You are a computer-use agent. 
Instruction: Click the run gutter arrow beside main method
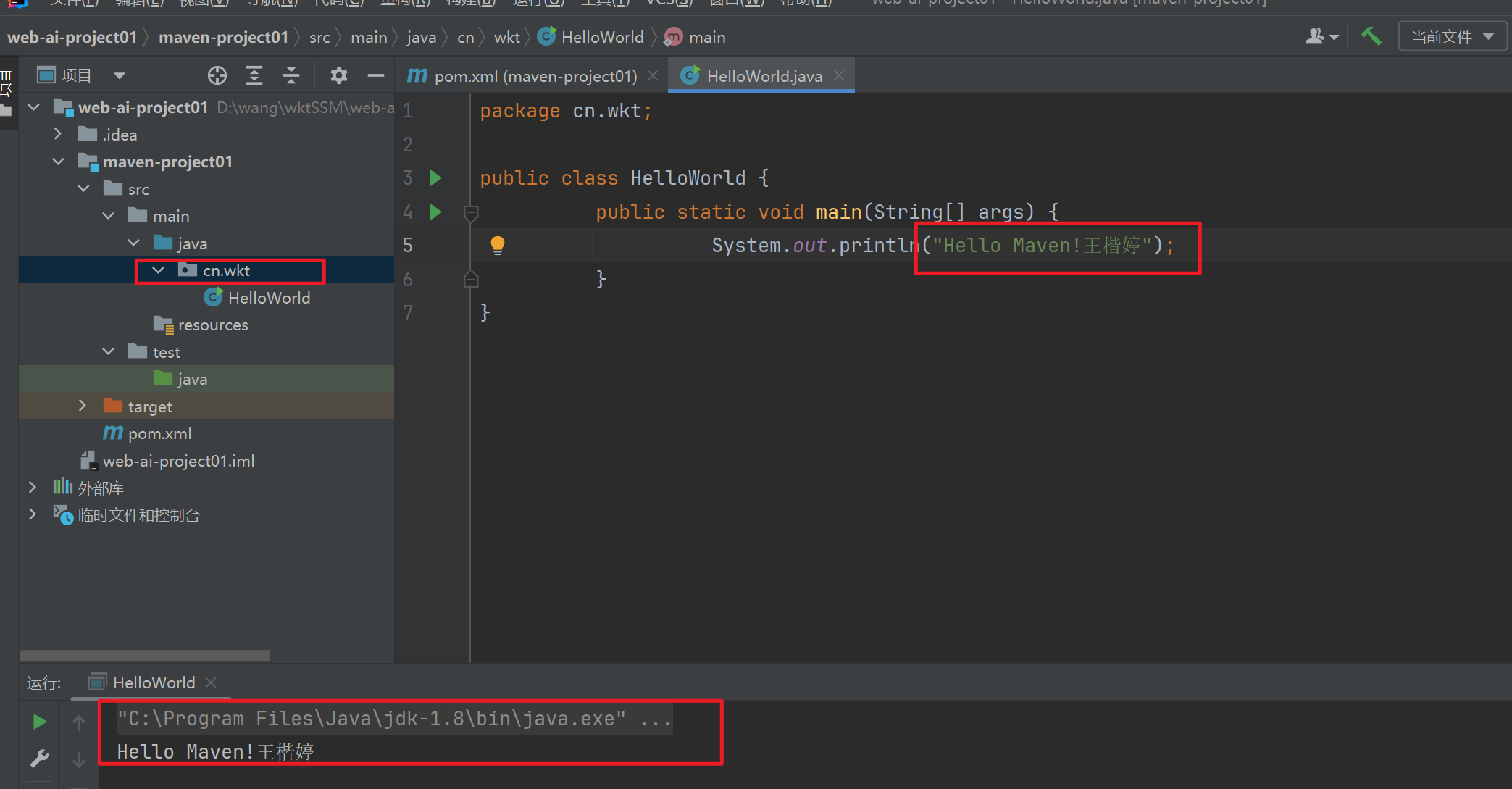point(435,212)
